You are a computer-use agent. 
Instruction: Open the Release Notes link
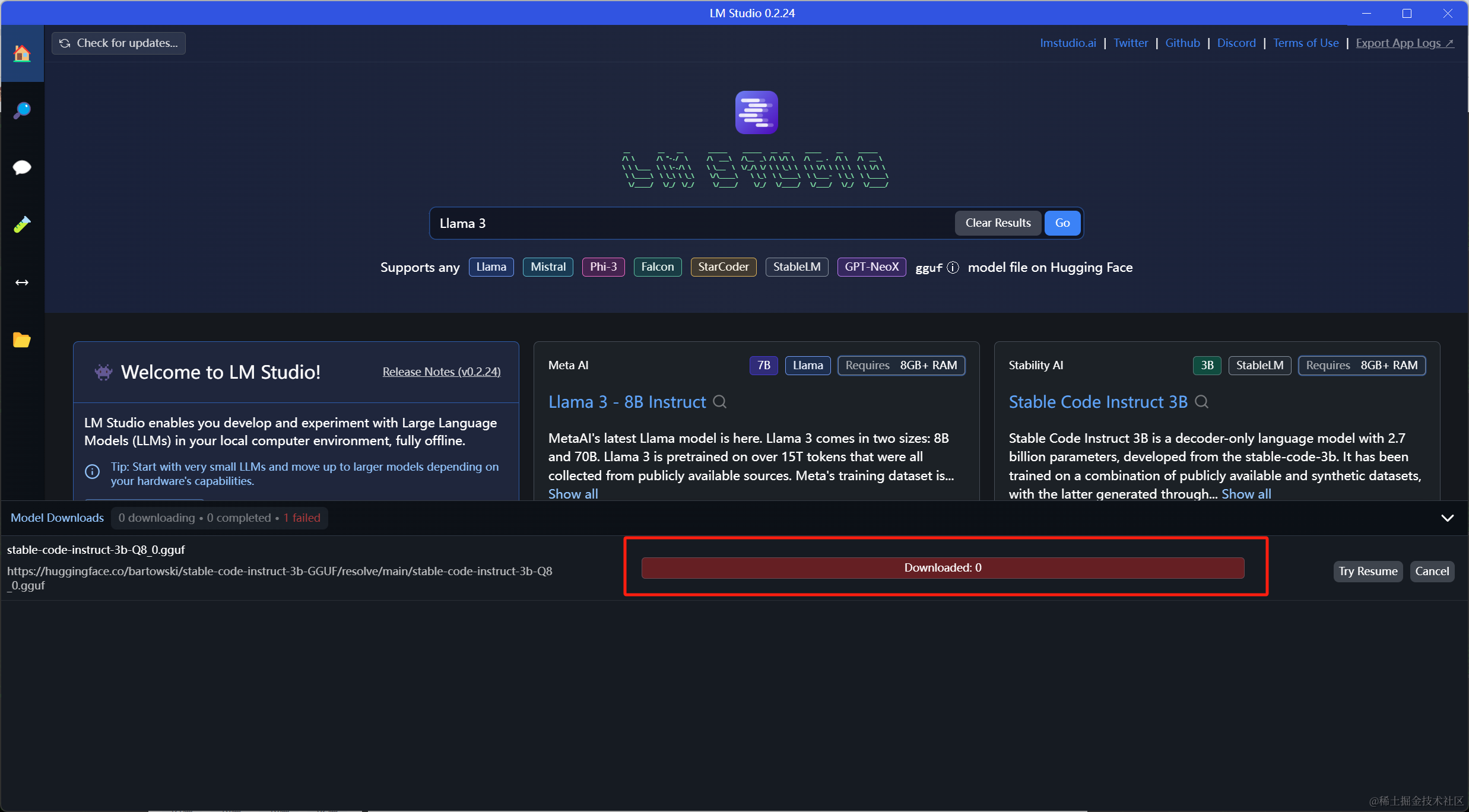(x=441, y=372)
